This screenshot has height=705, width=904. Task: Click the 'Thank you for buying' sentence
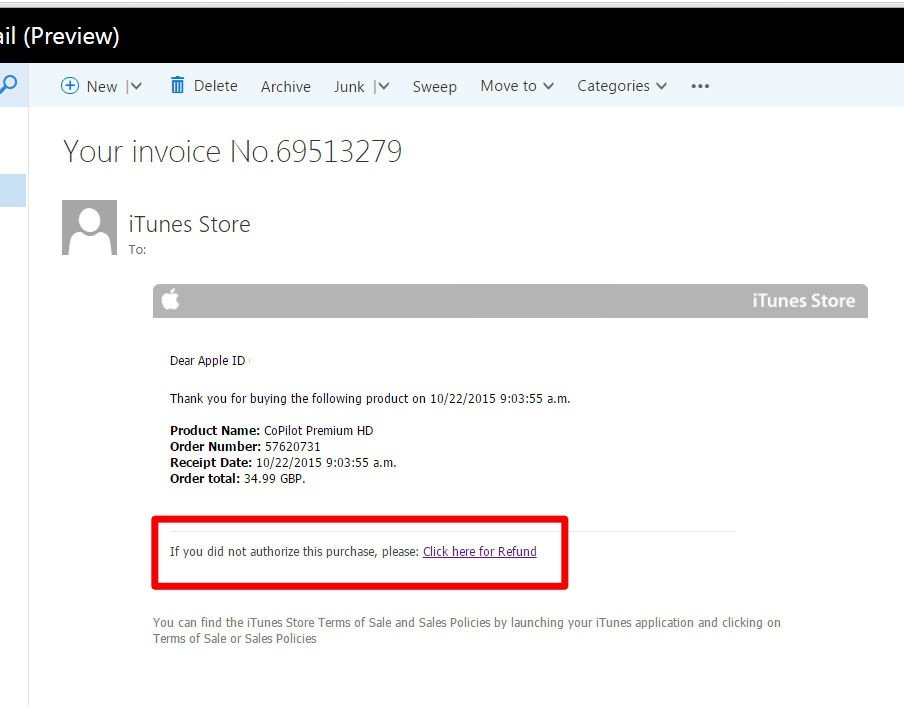coord(370,399)
